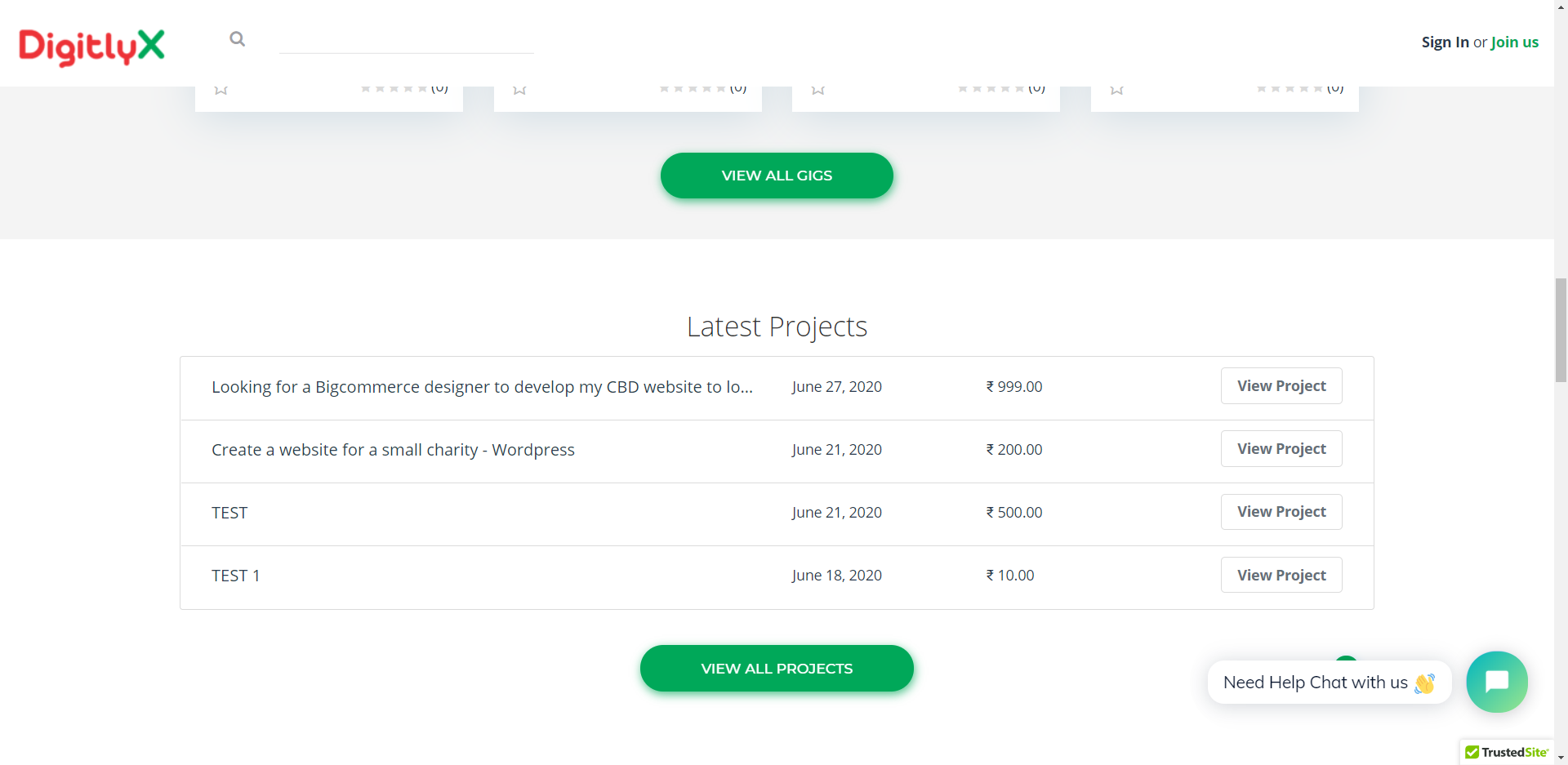
Task: Open the Create a website charity project title
Action: coord(393,450)
